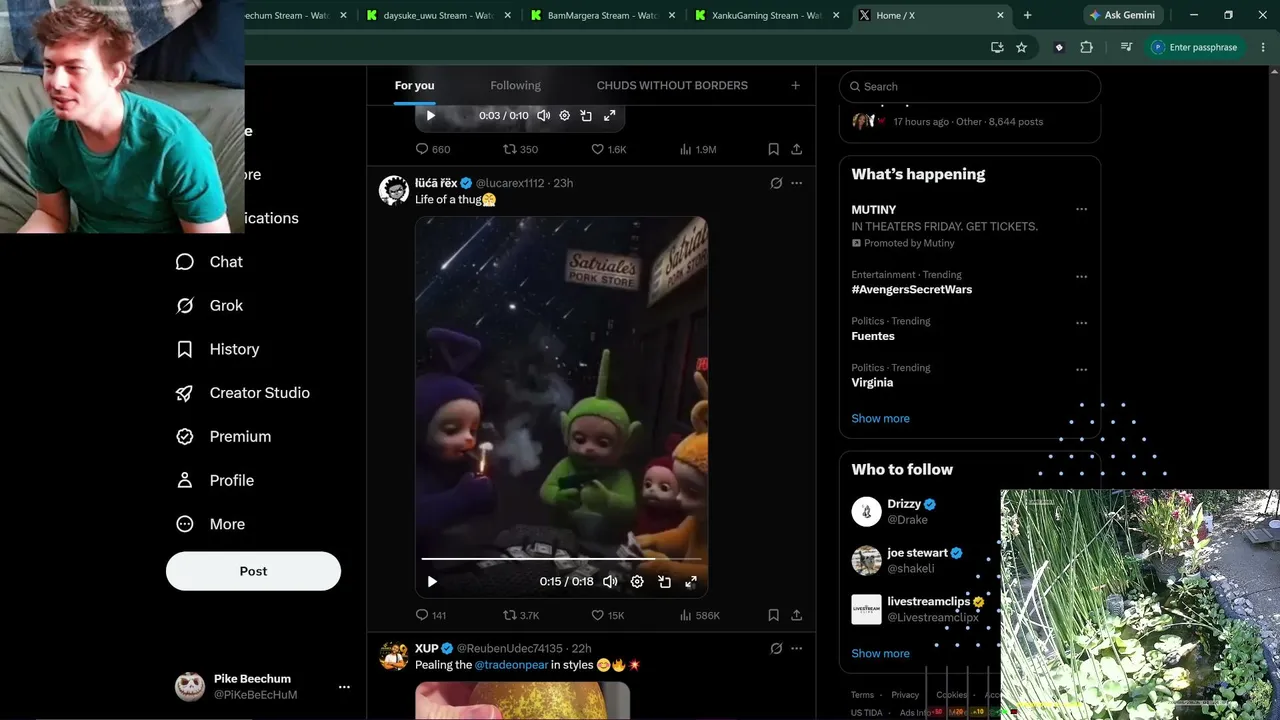
Task: Open picture-in-picture for the Teletubbies video
Action: tap(664, 581)
